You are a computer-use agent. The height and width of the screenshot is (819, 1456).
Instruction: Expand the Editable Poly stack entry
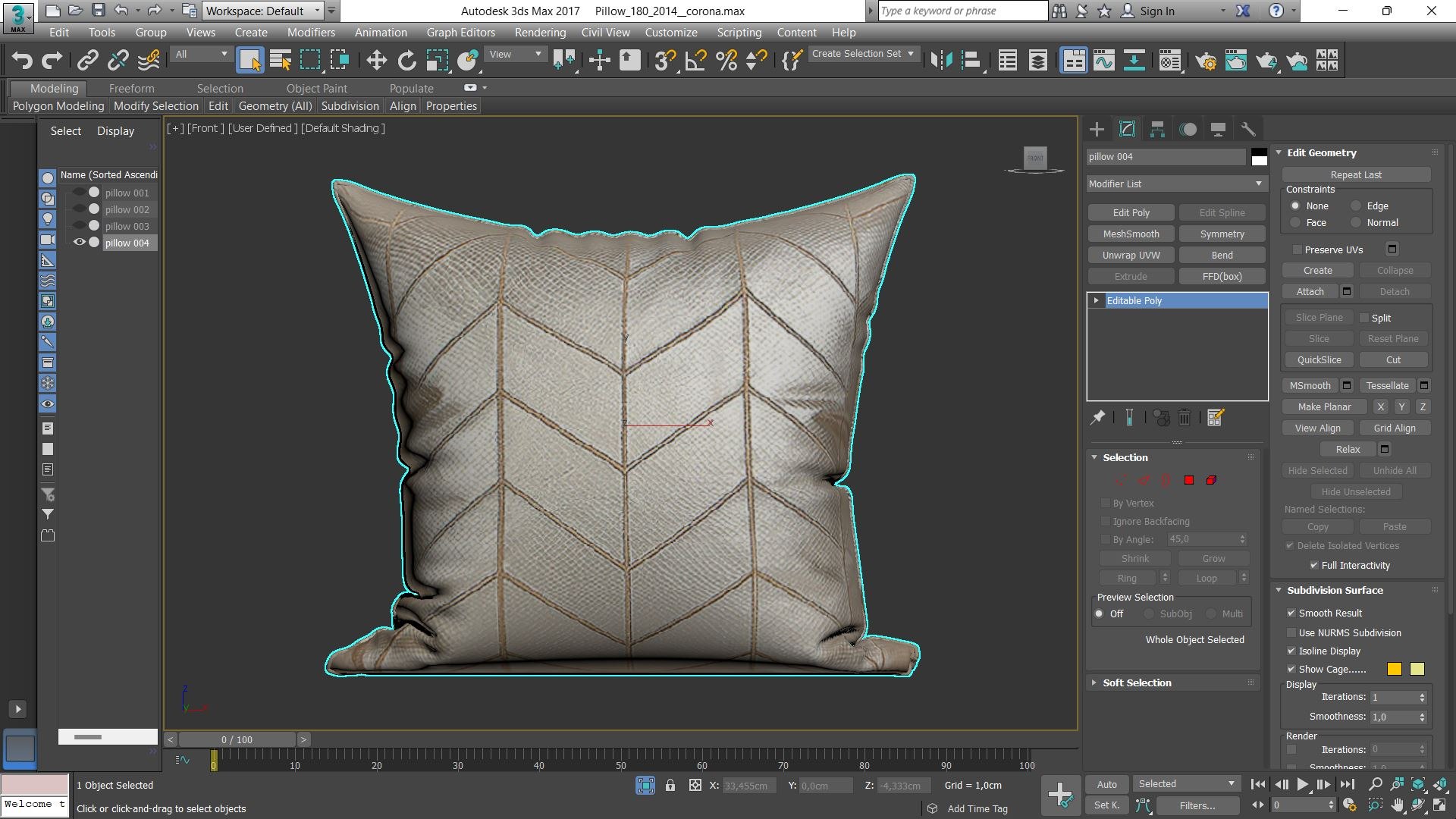click(x=1096, y=300)
